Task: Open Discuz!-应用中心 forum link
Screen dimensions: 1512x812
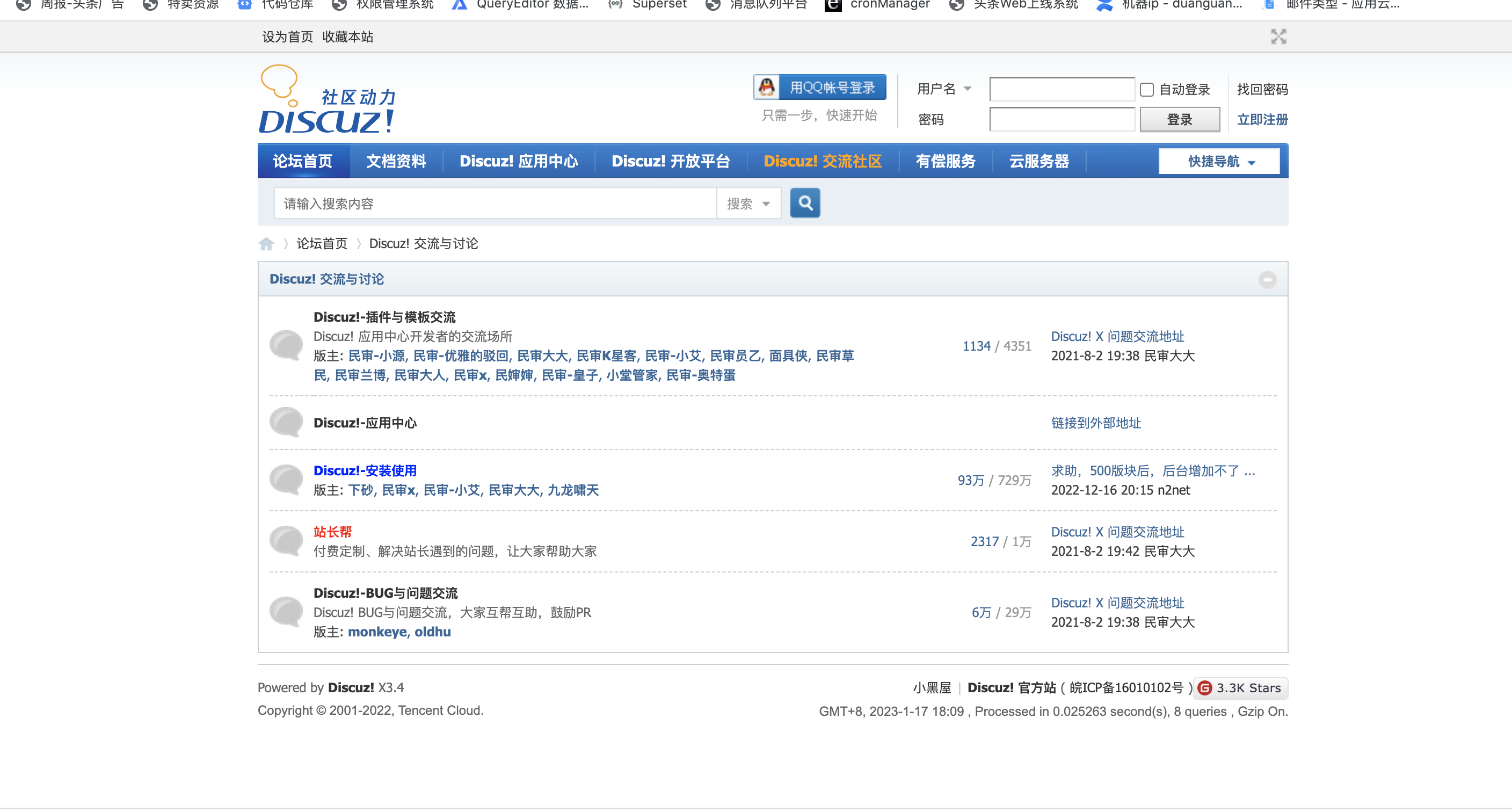Action: click(365, 423)
